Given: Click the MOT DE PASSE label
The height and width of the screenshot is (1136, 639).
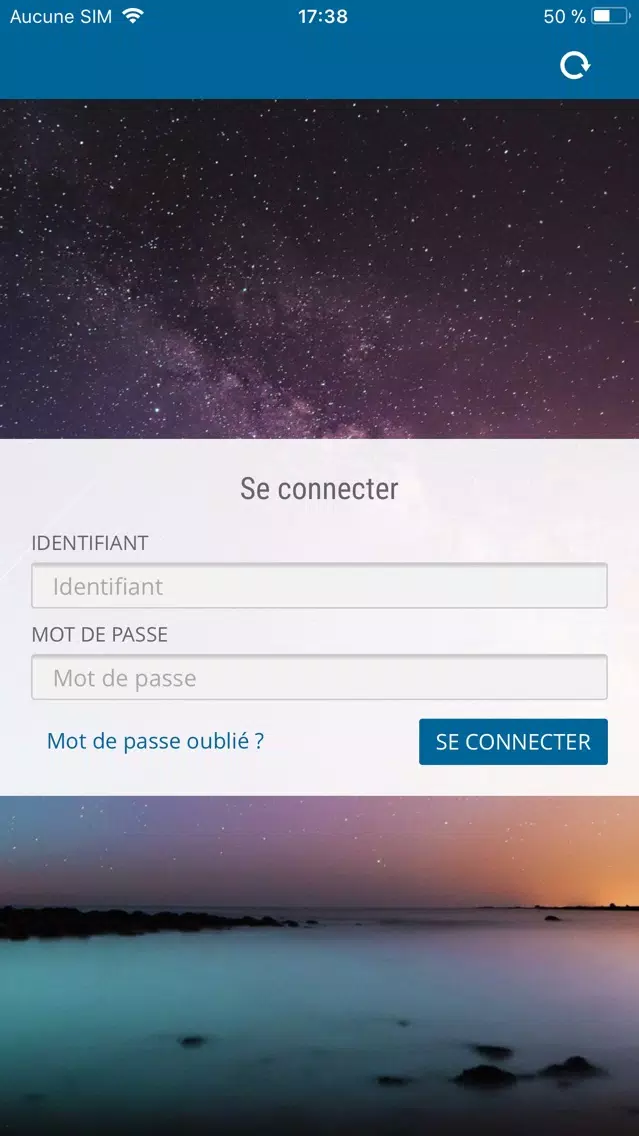Looking at the screenshot, I should (x=99, y=635).
